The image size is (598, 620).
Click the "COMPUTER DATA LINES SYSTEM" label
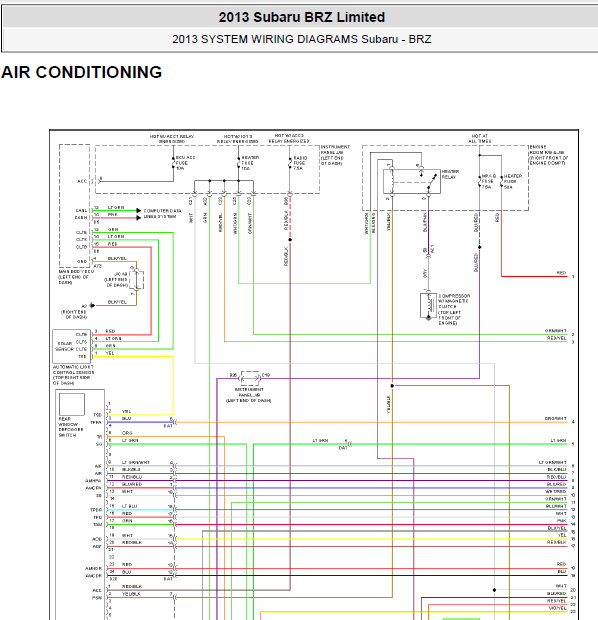tap(162, 214)
